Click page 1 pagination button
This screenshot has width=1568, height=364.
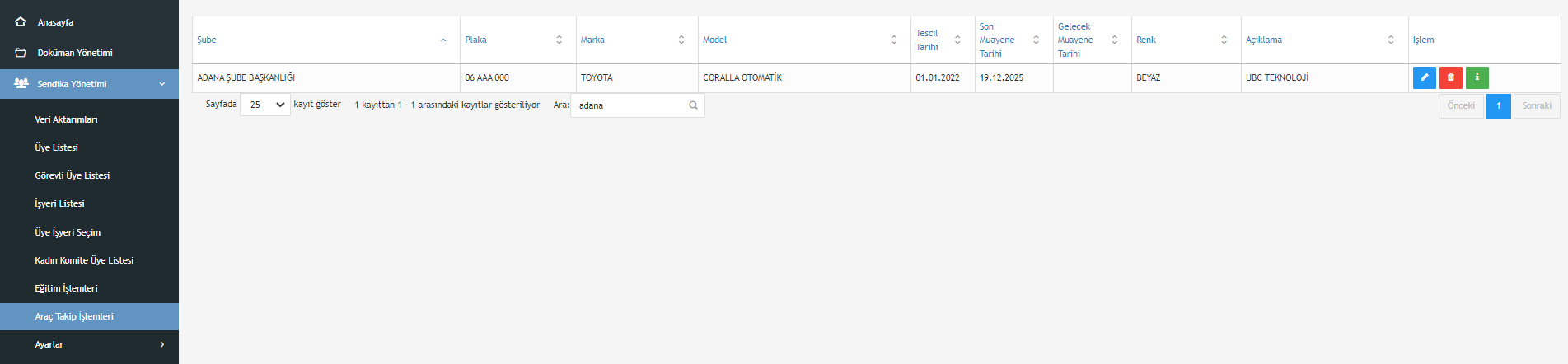click(1498, 105)
